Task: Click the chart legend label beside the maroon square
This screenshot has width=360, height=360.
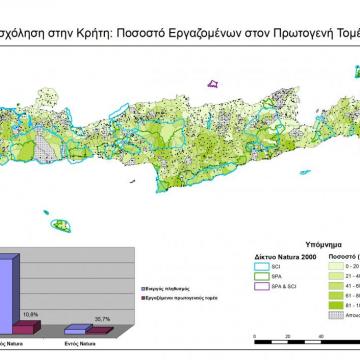Action: (182, 298)
